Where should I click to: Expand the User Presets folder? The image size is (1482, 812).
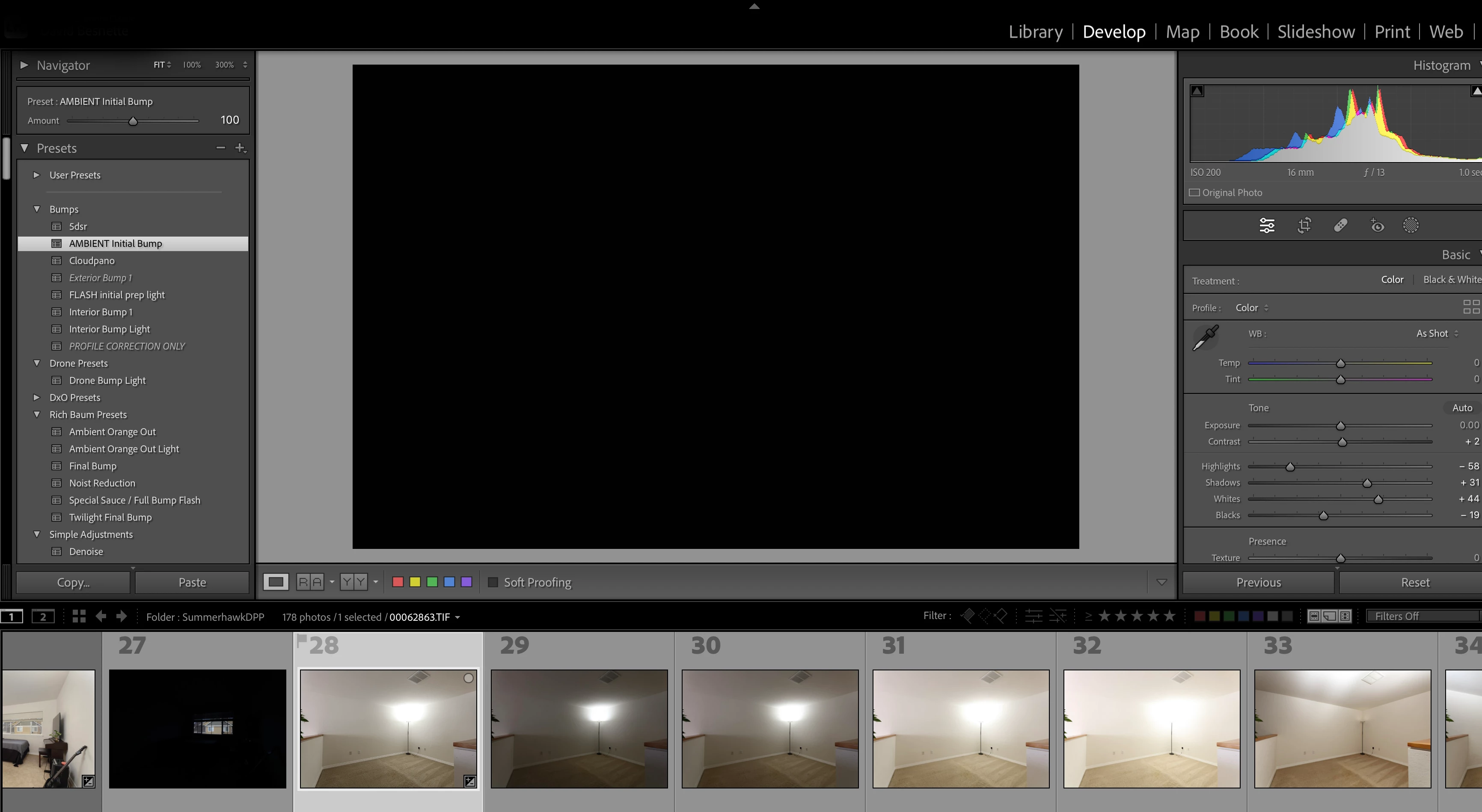tap(37, 175)
